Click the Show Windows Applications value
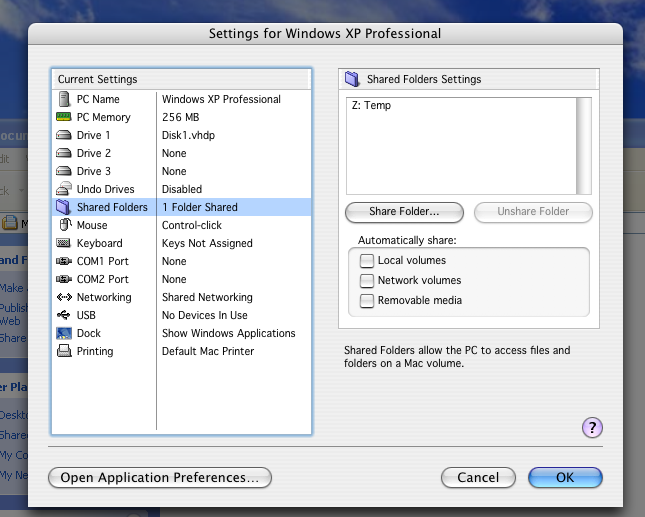This screenshot has width=645, height=517. [229, 333]
